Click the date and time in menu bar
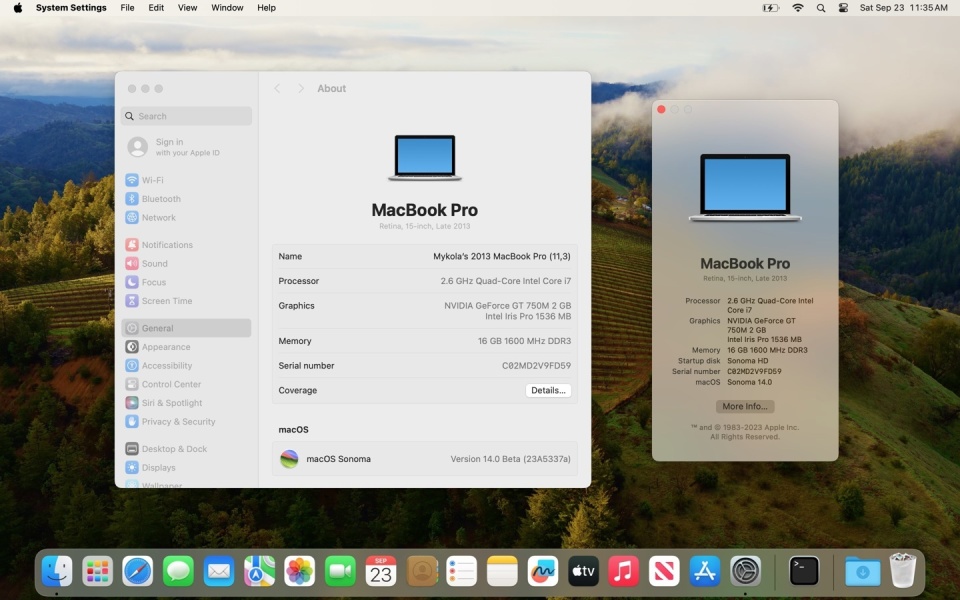The image size is (960, 600). [903, 8]
